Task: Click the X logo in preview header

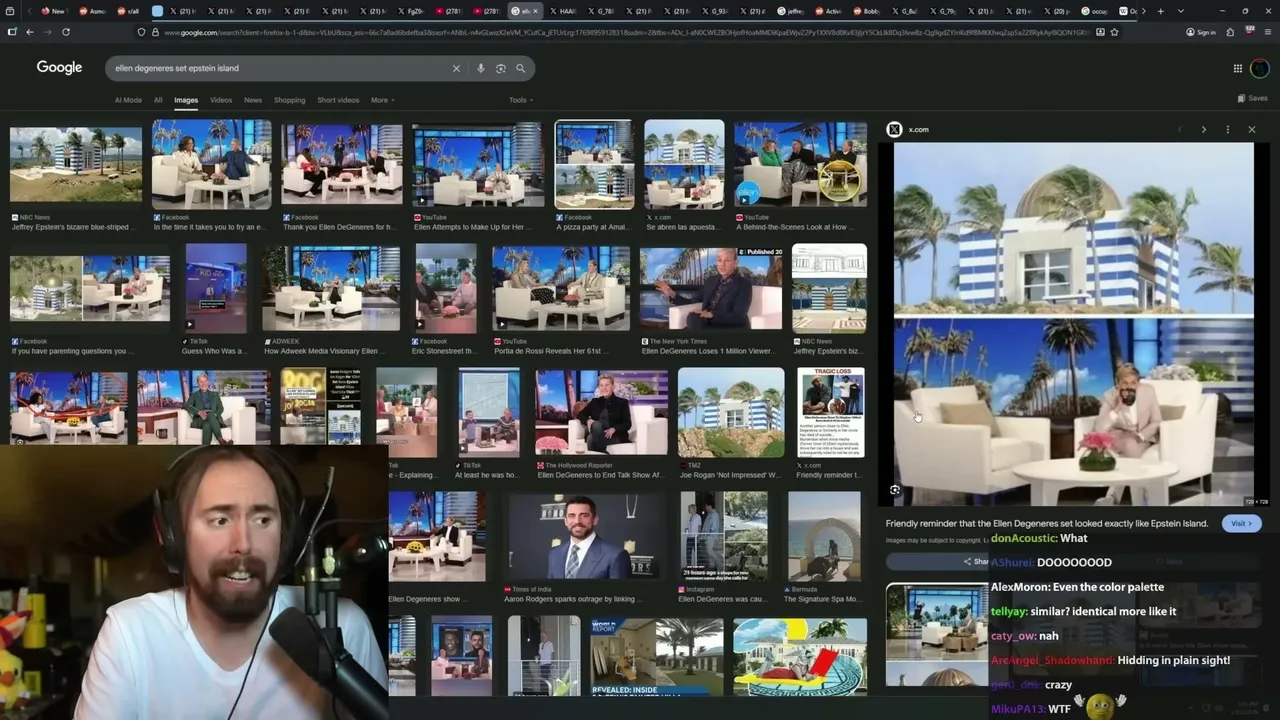Action: (x=894, y=129)
